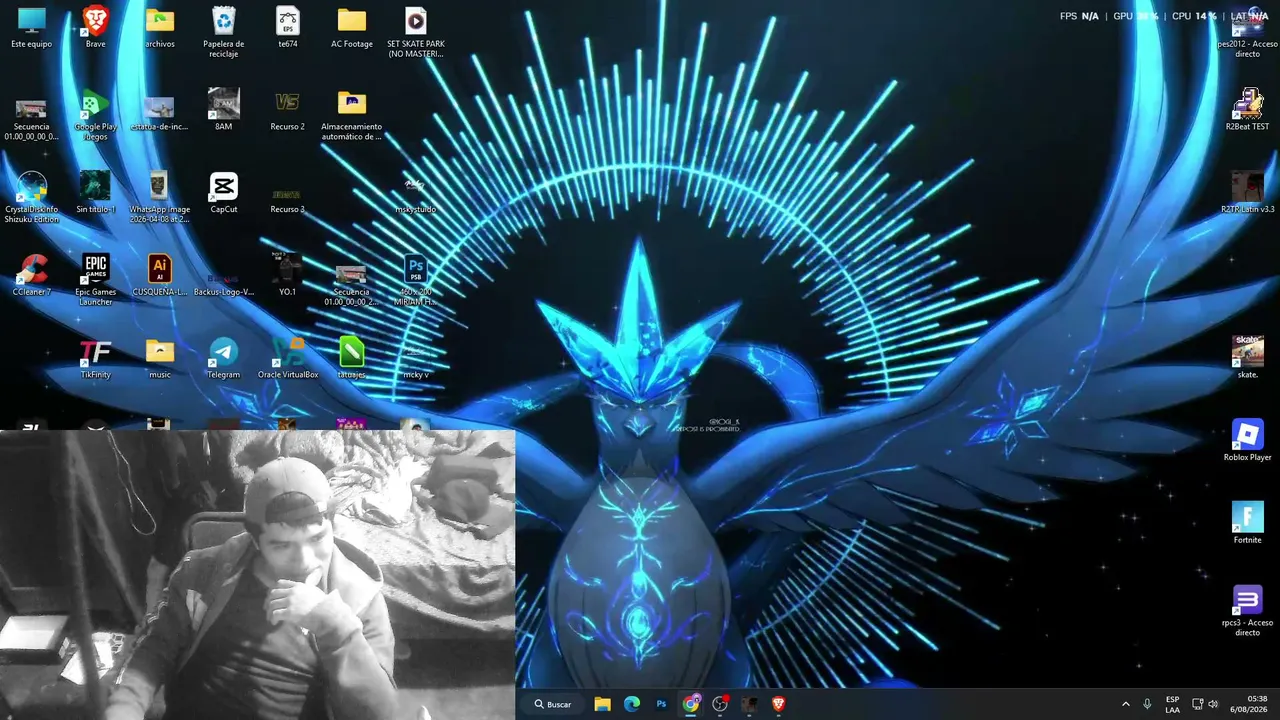Launch the R2Beat TEST shortcut

[x=1247, y=111]
